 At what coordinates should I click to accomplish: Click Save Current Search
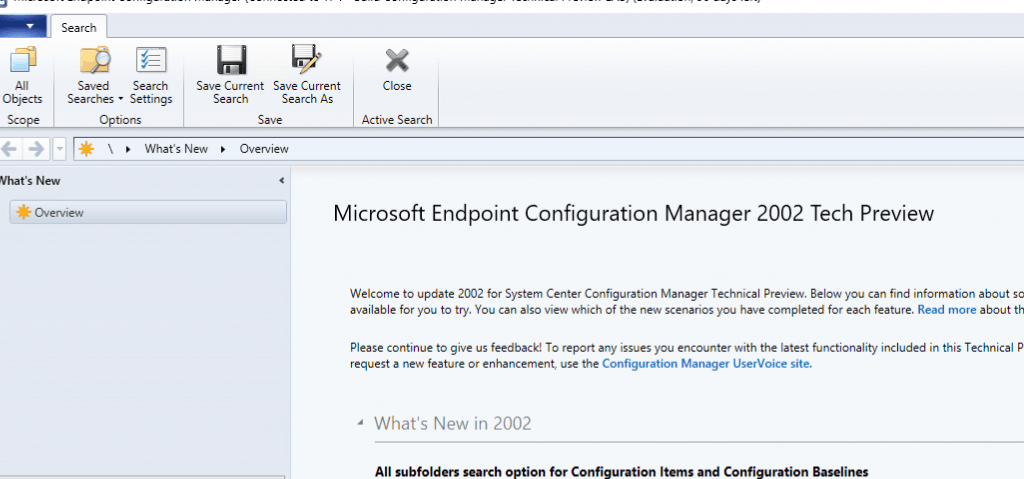point(231,76)
